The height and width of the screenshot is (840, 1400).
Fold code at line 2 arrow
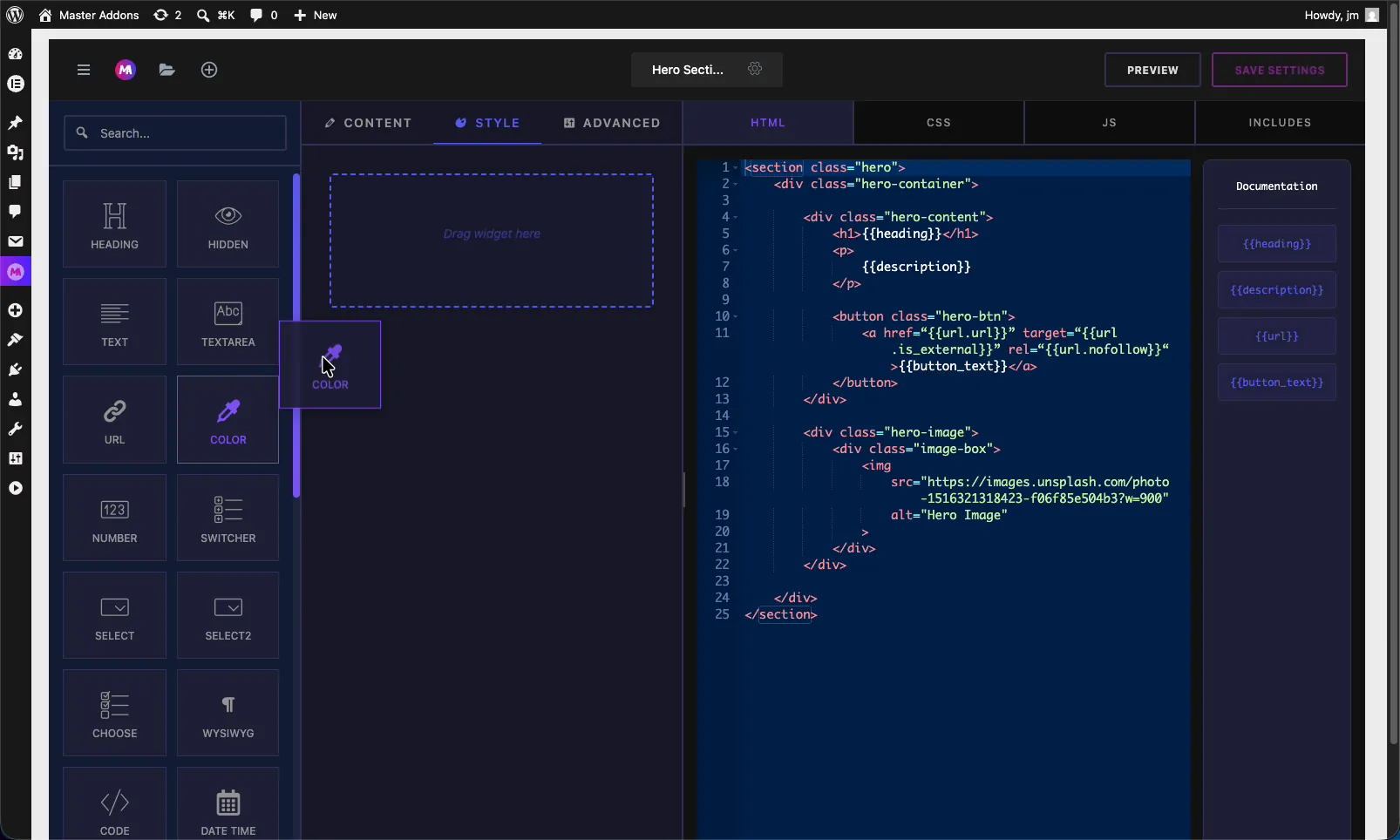point(735,184)
